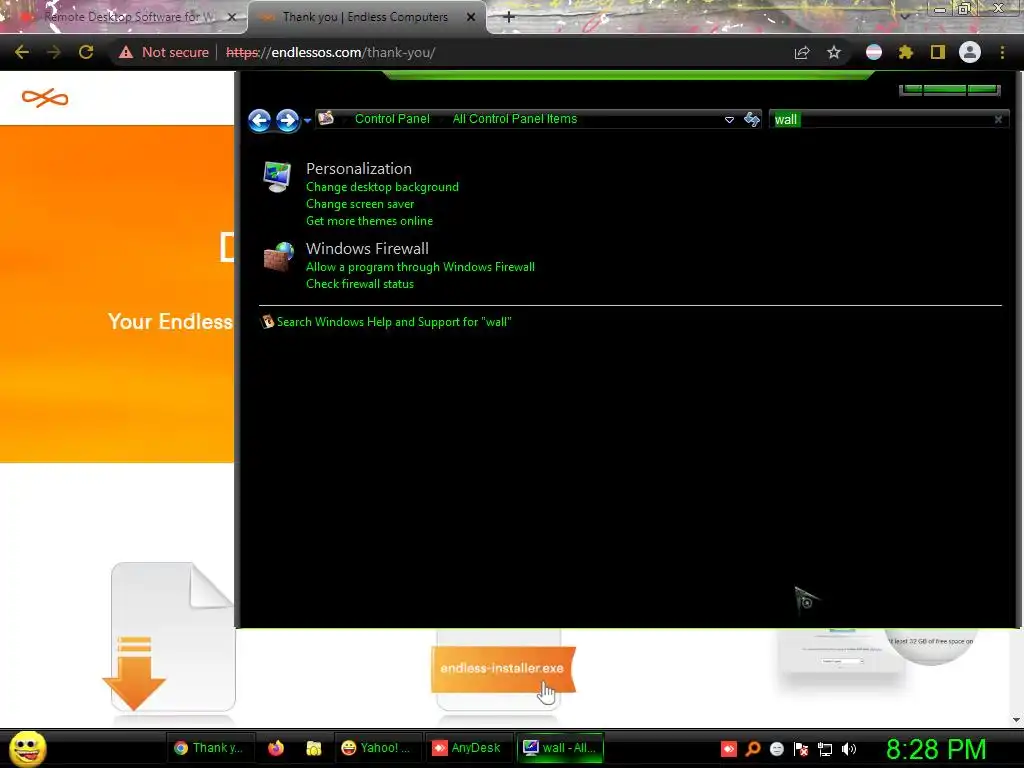1024x768 pixels.
Task: Close the Thank you tab
Action: [471, 17]
